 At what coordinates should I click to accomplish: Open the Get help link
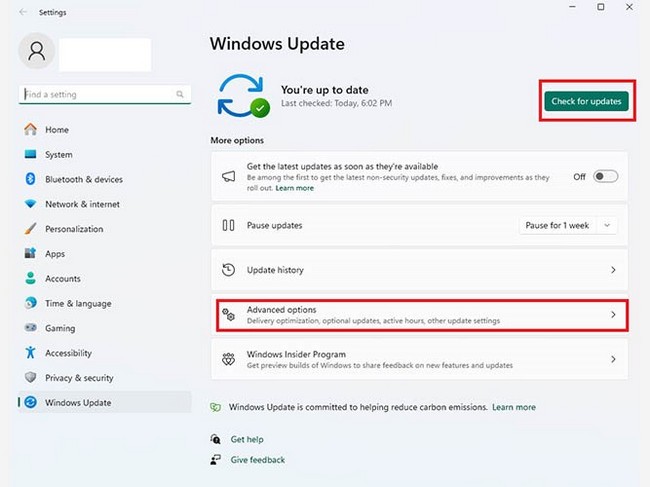pos(247,439)
